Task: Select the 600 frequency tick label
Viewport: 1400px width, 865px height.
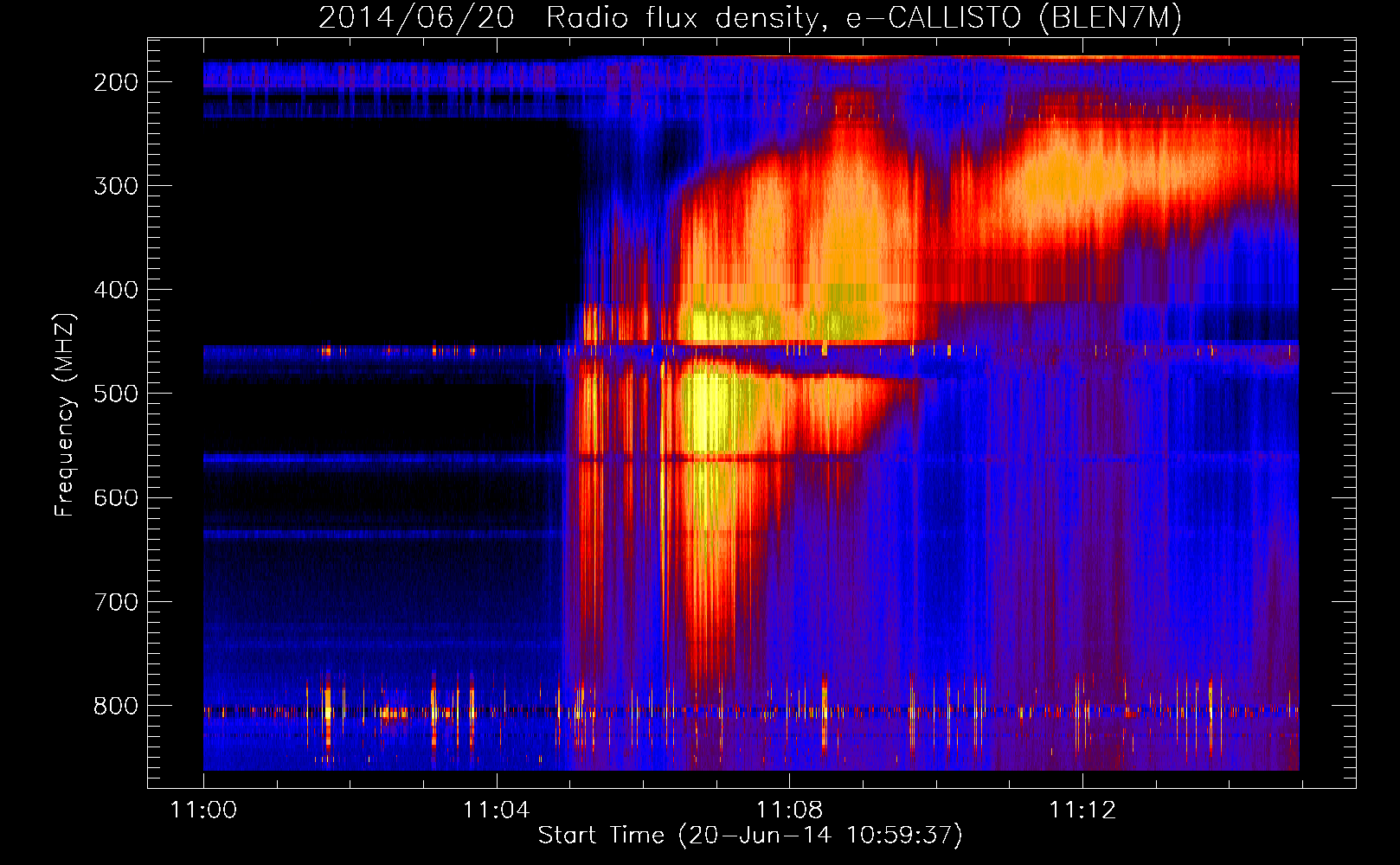Action: tap(116, 497)
